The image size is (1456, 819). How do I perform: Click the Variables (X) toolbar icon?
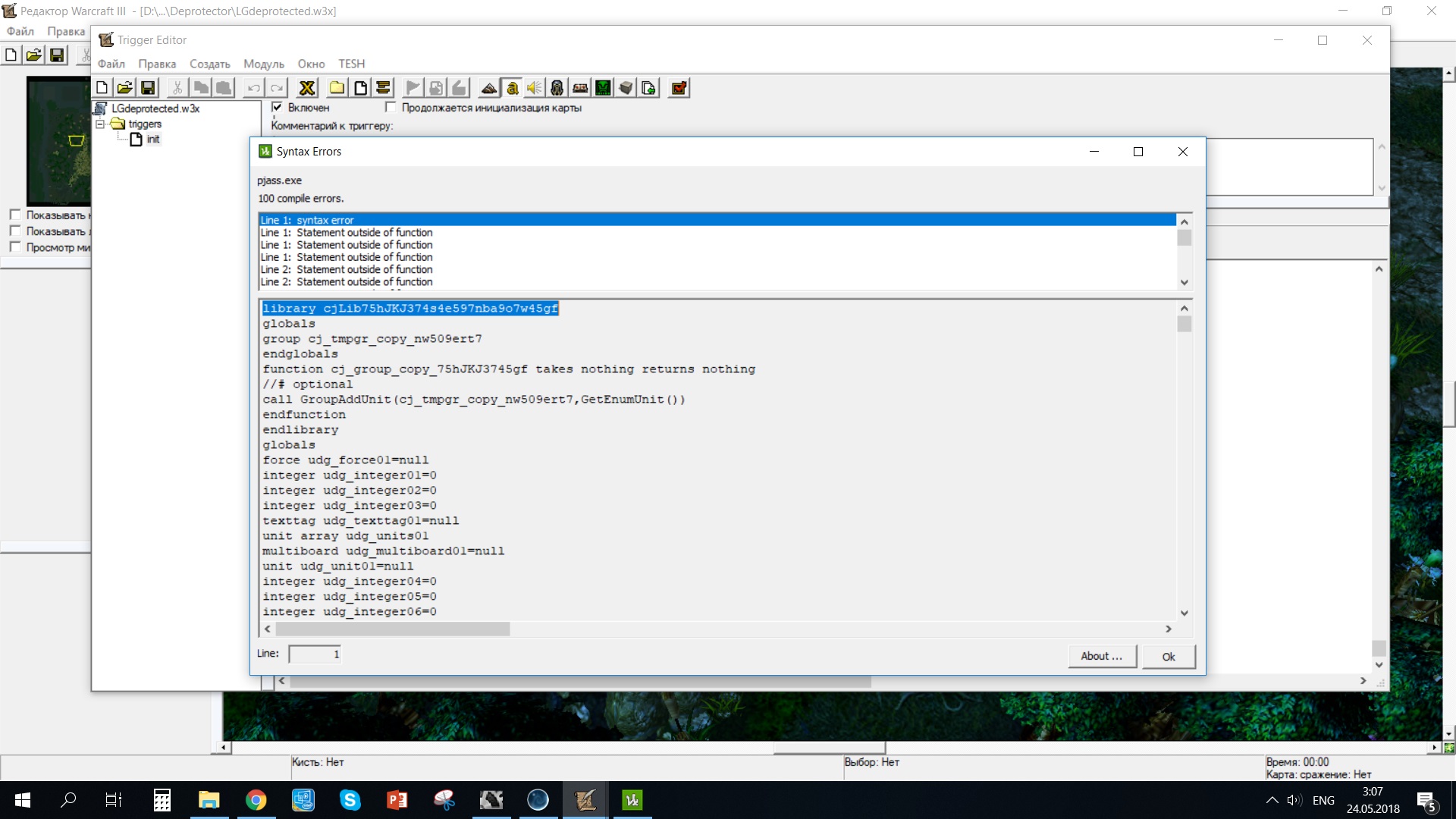307,88
